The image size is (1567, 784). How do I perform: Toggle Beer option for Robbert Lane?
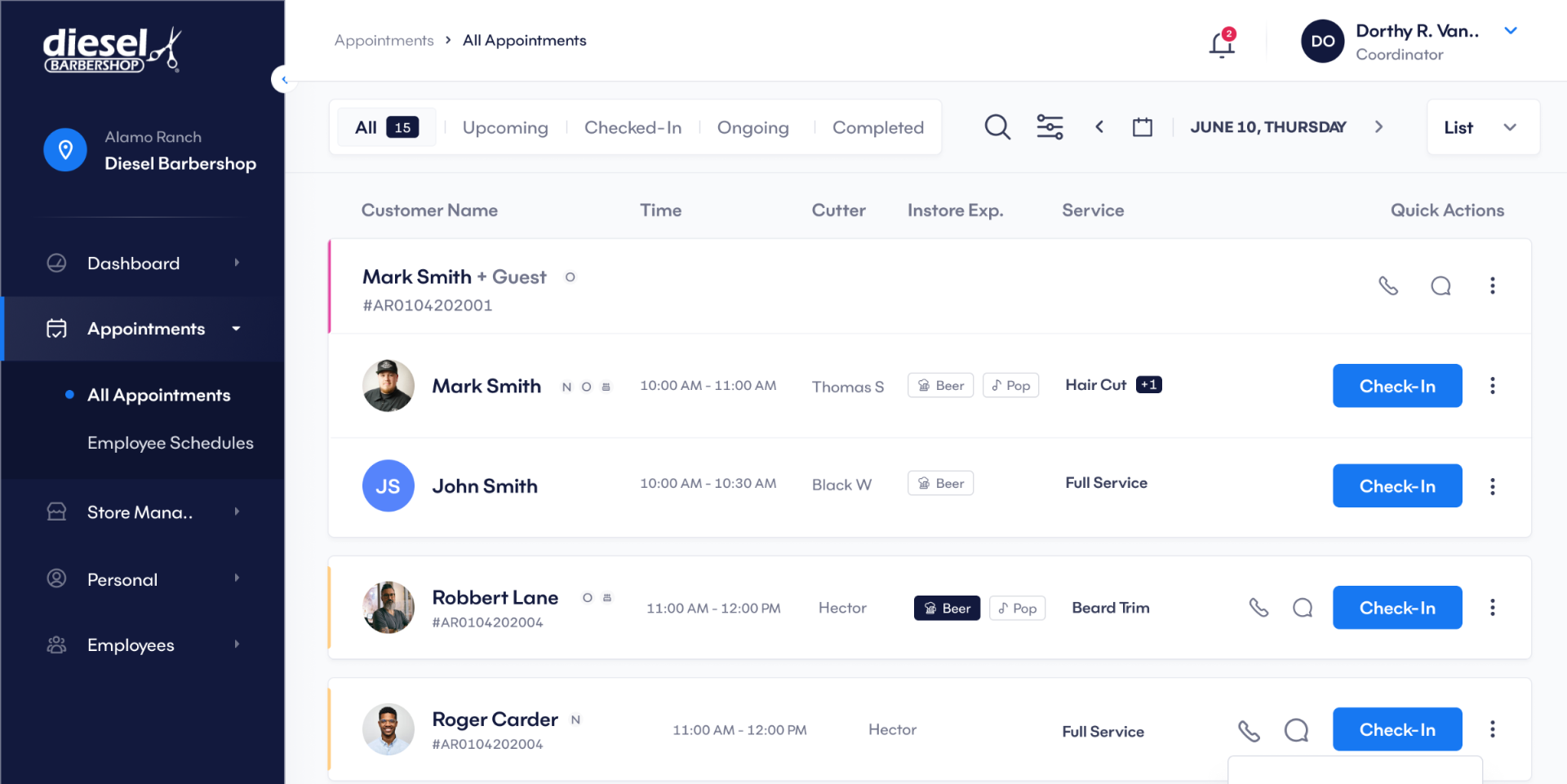click(947, 608)
